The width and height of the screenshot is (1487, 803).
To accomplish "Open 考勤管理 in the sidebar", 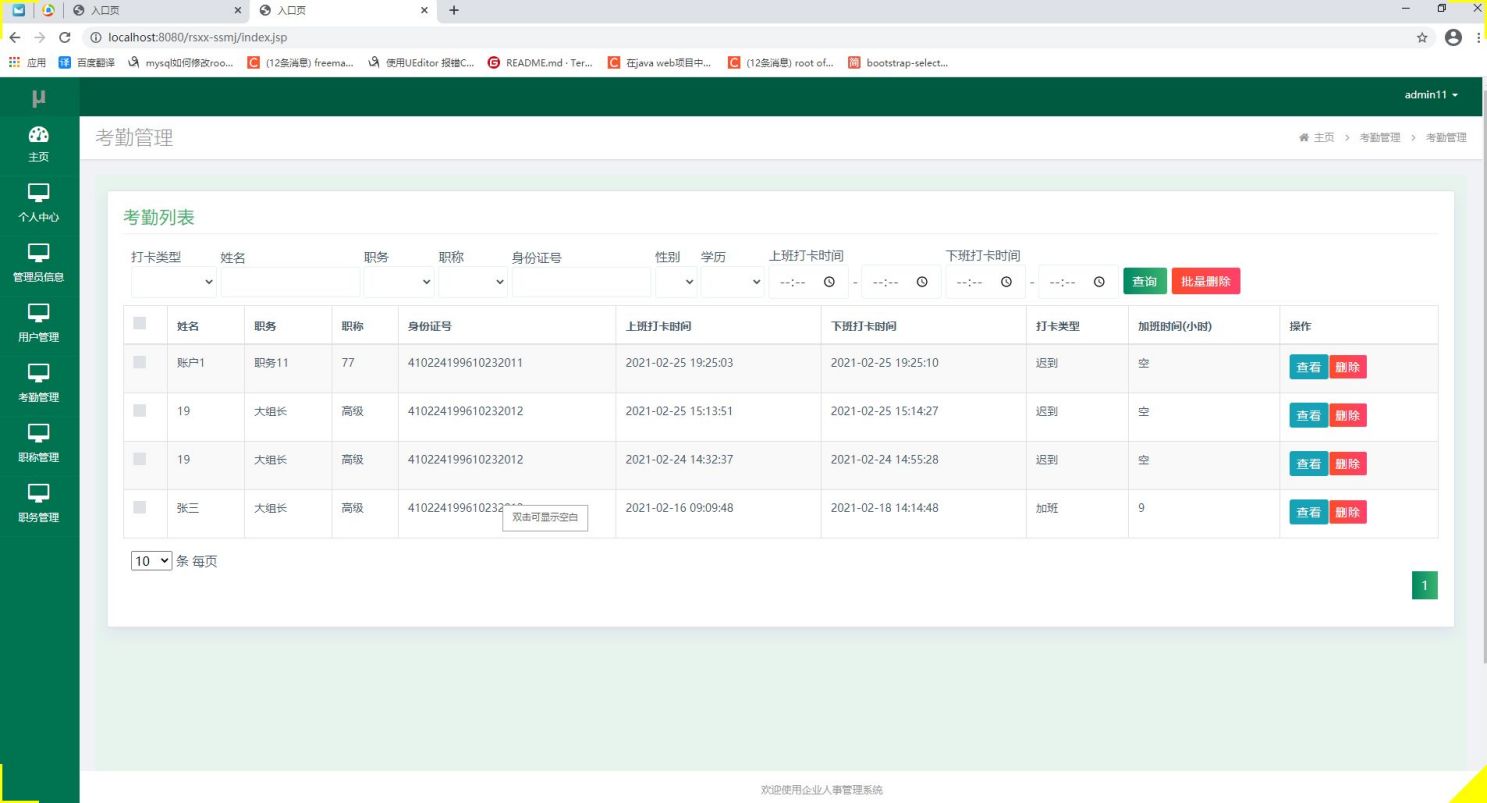I will point(39,383).
